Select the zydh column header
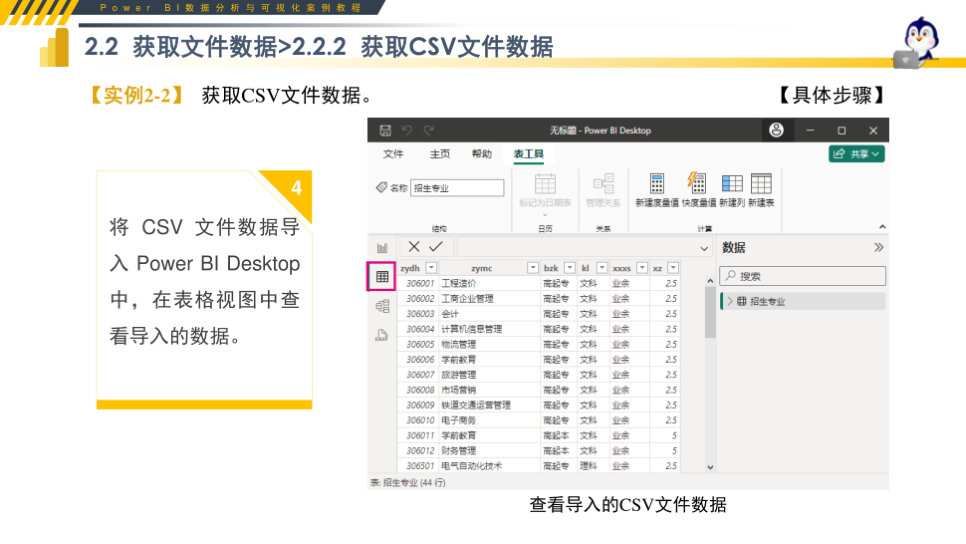This screenshot has height=544, width=966. pyautogui.click(x=410, y=268)
